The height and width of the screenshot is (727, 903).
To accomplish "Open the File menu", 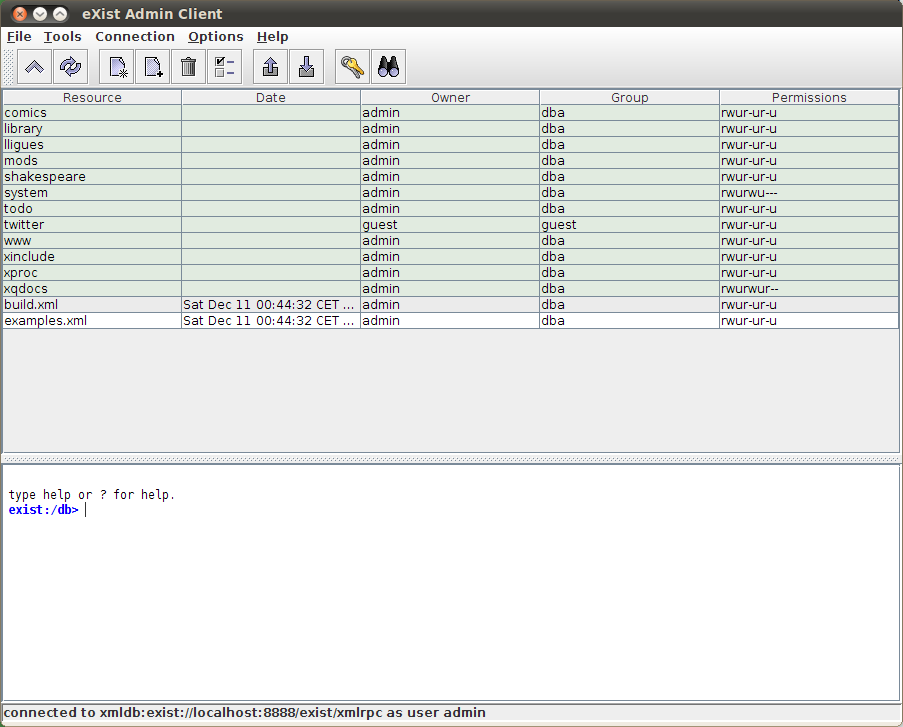I will tap(19, 37).
